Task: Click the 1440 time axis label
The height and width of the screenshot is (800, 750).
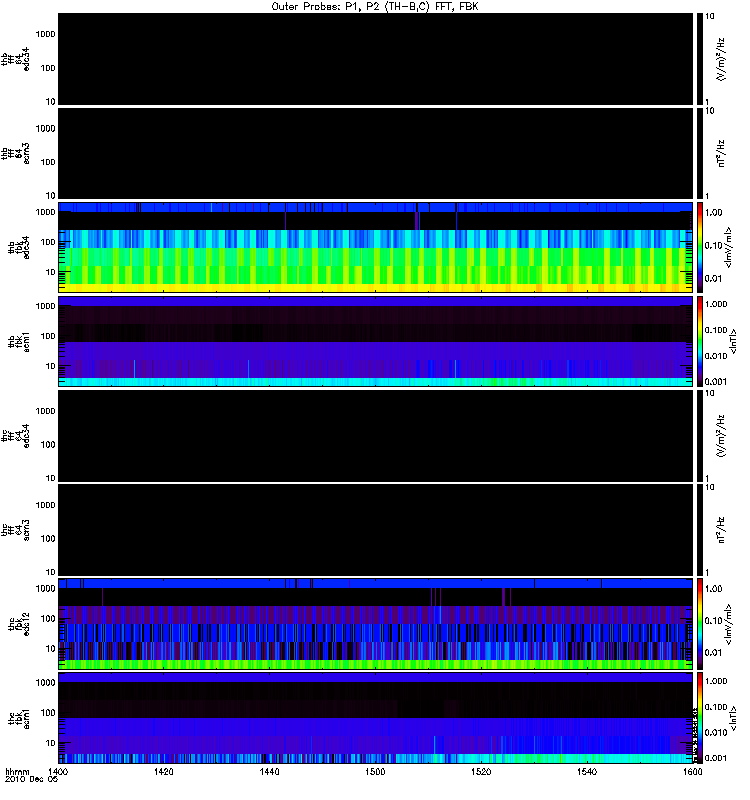Action: click(x=269, y=771)
